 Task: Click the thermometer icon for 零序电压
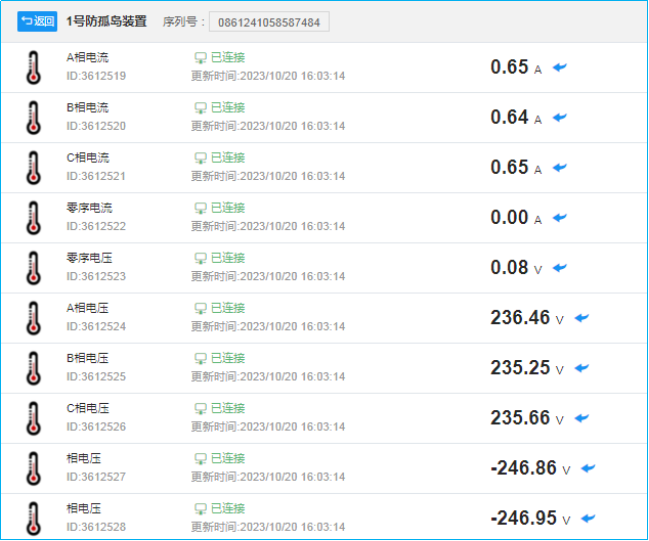(34, 268)
